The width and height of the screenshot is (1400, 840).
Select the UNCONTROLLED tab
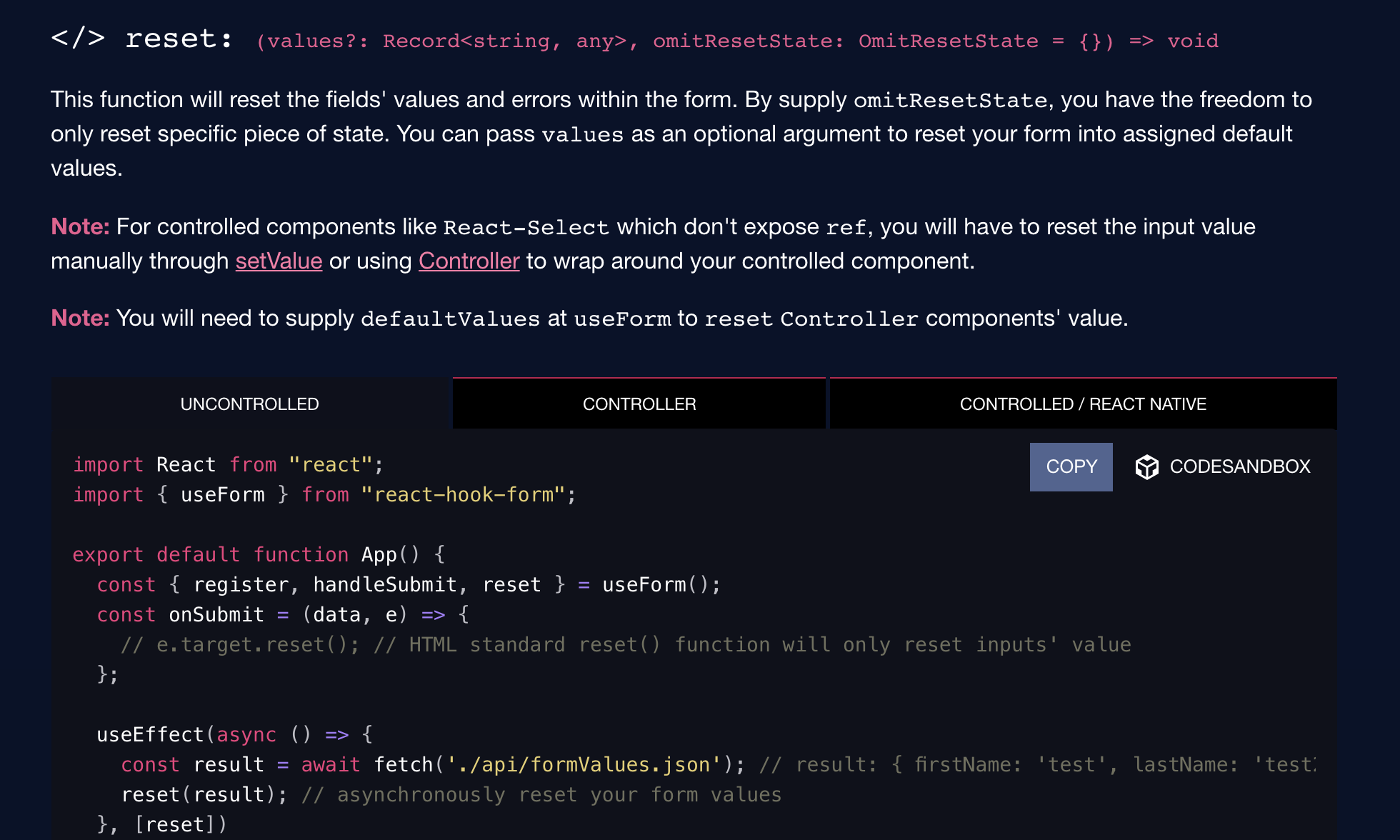(249, 403)
